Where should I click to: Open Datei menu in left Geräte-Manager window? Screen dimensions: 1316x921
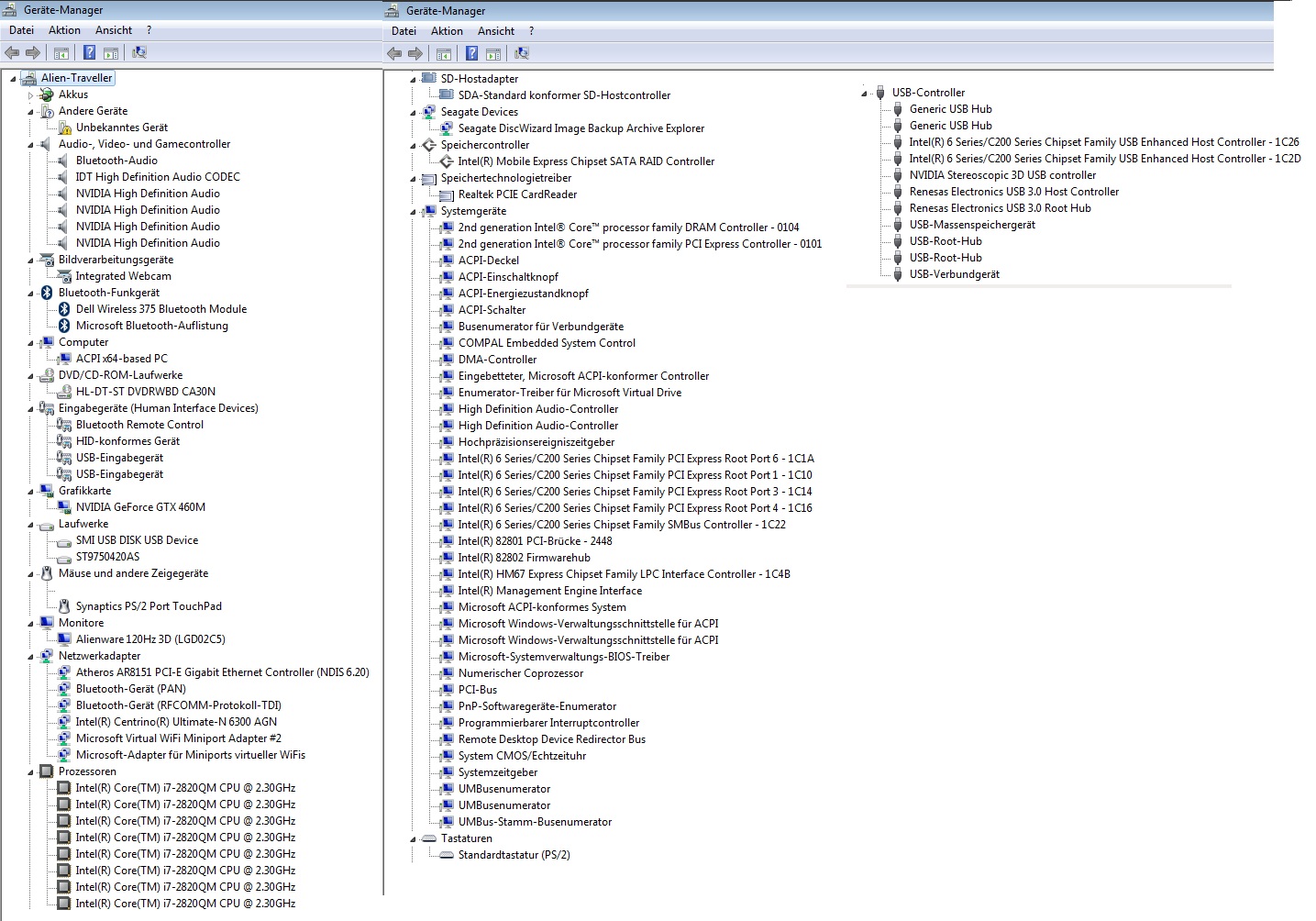[x=22, y=30]
